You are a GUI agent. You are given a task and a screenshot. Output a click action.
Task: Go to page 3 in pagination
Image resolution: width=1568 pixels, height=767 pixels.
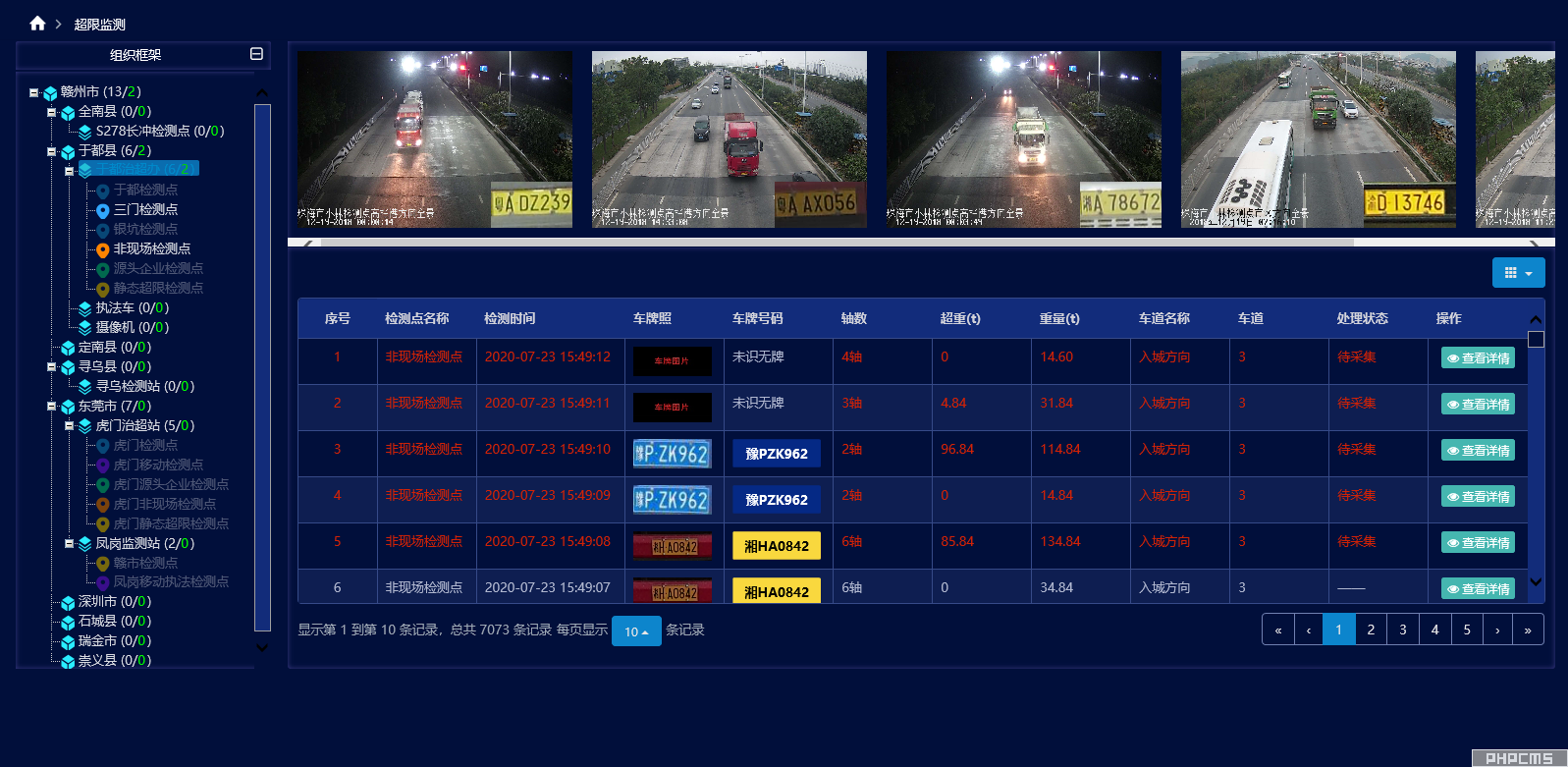click(1402, 630)
